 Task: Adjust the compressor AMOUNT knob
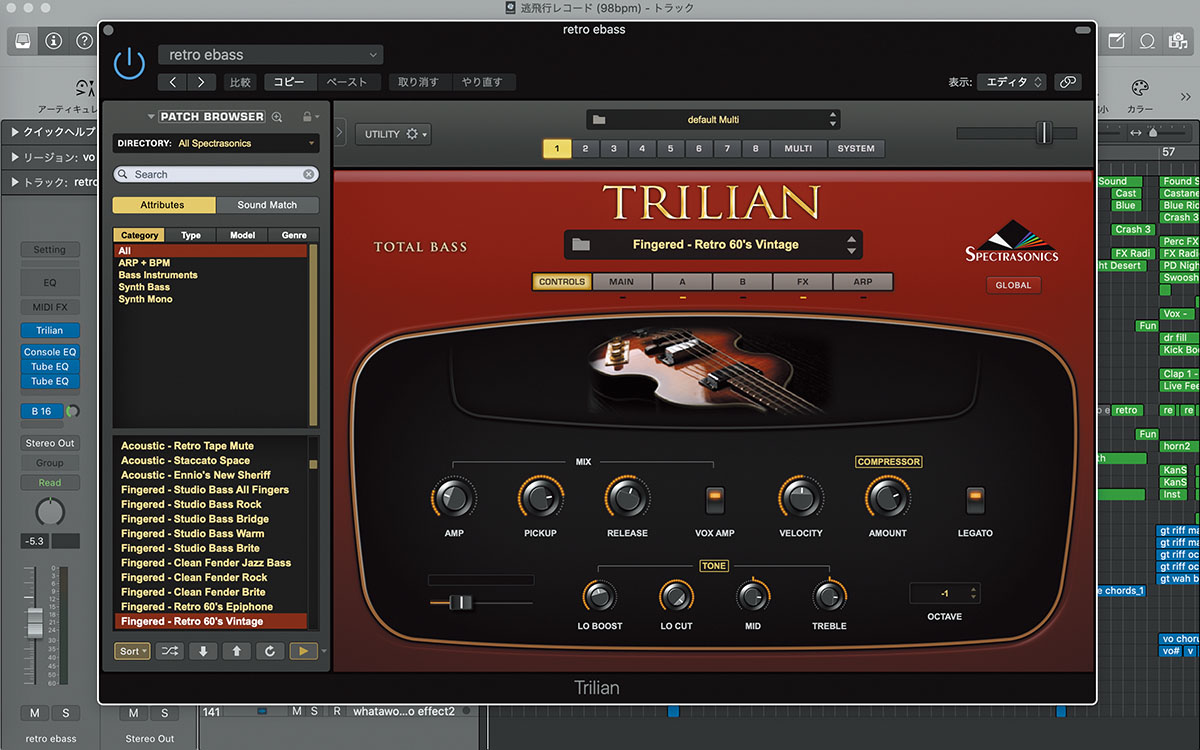pos(887,497)
